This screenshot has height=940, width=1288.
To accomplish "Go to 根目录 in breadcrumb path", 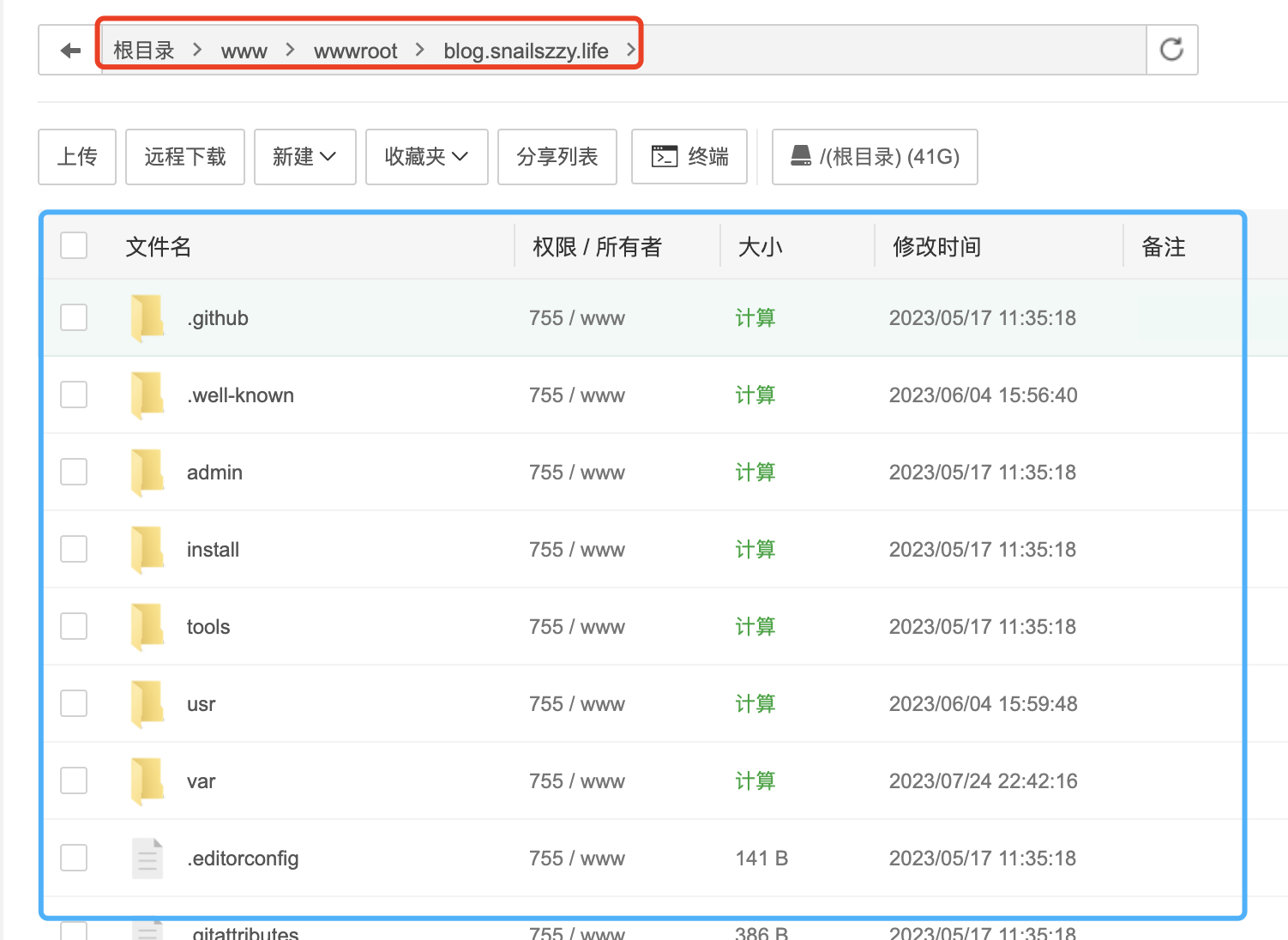I will pyautogui.click(x=143, y=51).
